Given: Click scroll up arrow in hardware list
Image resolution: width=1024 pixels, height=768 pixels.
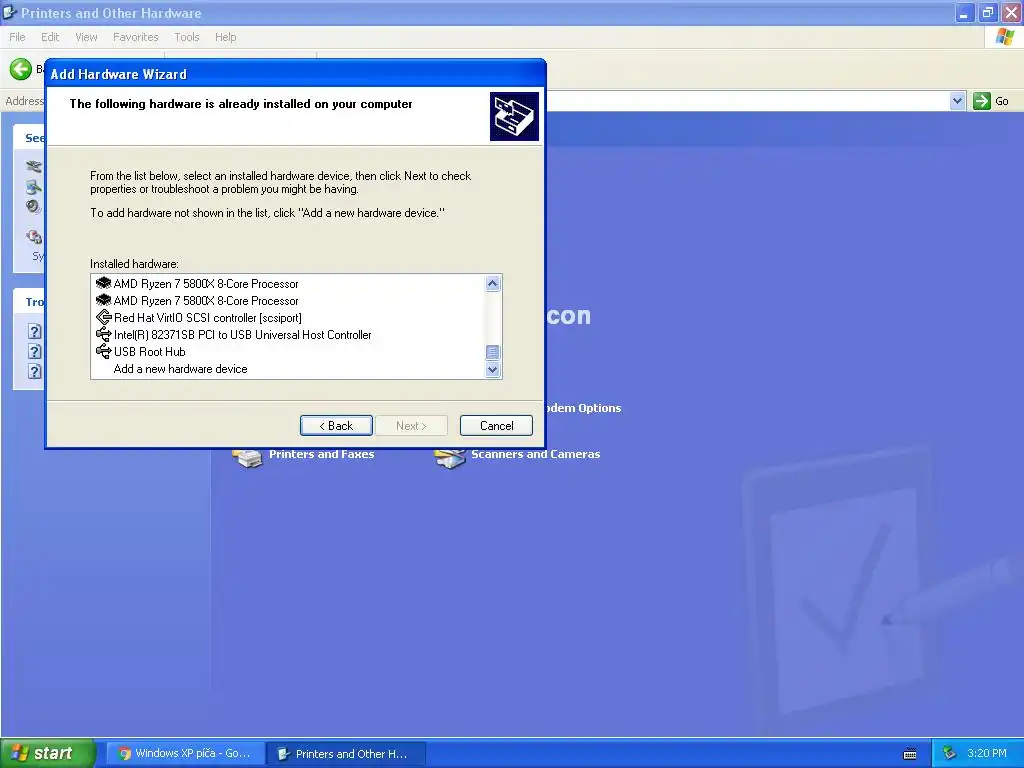Looking at the screenshot, I should pyautogui.click(x=493, y=283).
